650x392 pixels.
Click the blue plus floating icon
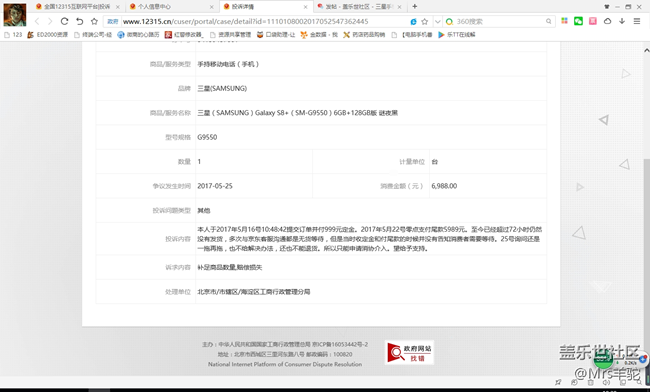pos(643,359)
